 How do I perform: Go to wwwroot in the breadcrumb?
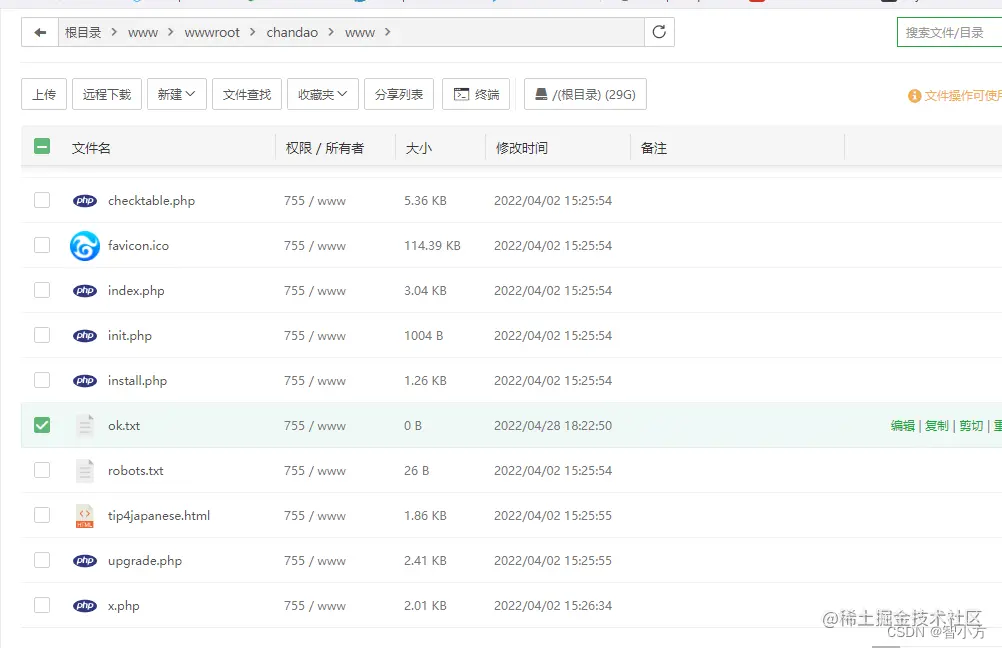point(212,33)
